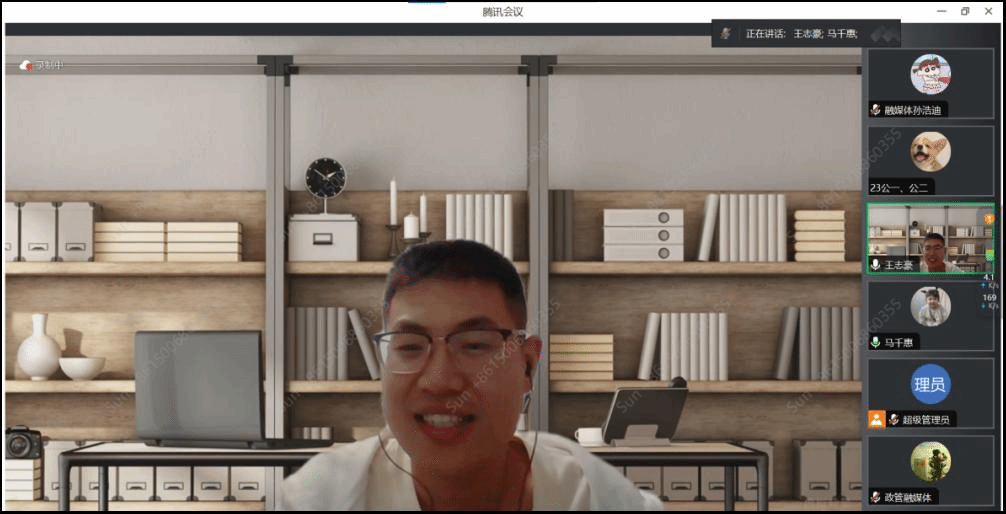Image resolution: width=1006 pixels, height=514 pixels.
Task: Select the 政管融媒体 participant avatar
Action: click(x=930, y=461)
